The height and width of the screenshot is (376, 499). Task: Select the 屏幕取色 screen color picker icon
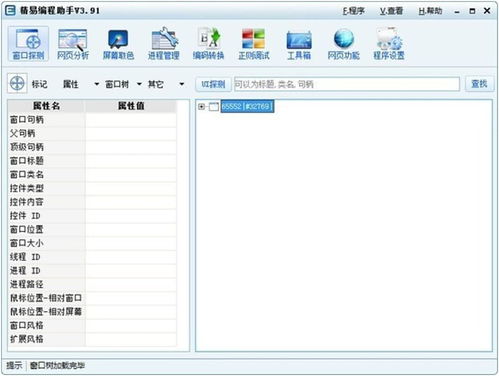click(118, 44)
